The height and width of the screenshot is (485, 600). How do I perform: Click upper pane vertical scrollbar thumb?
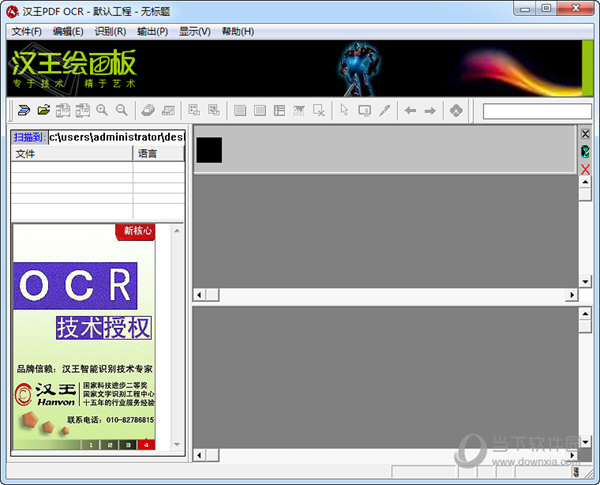pyautogui.click(x=585, y=194)
